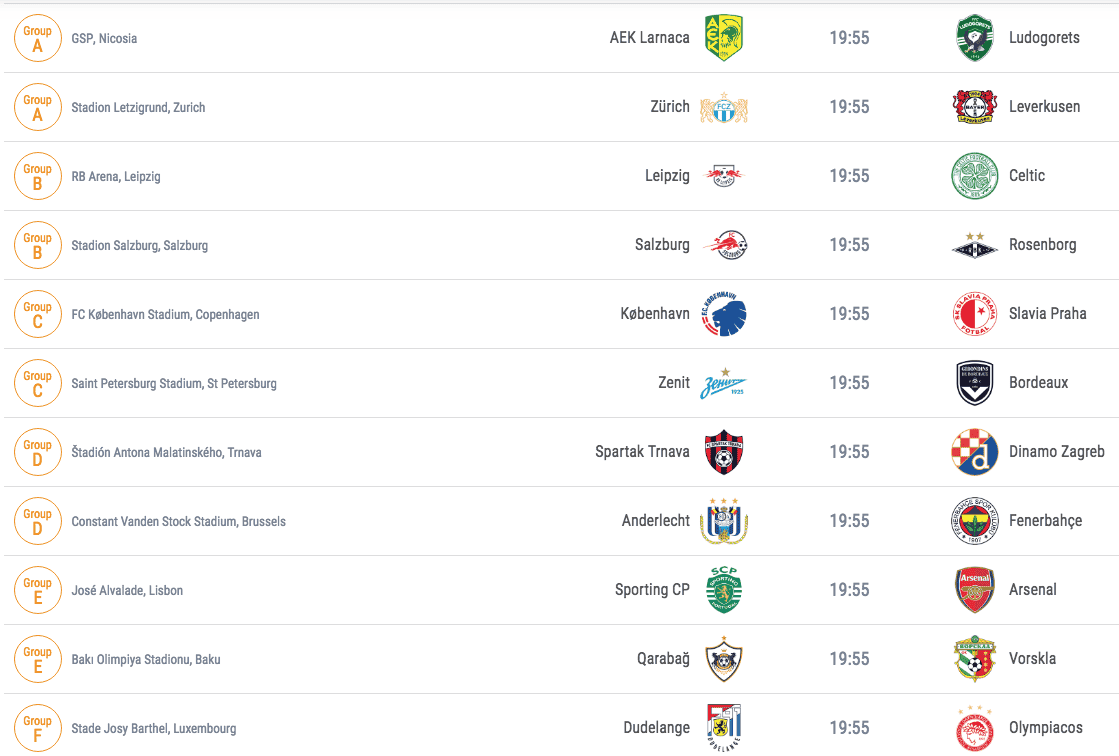Open the Zenit club logo
Viewport: 1119px width, 756px height.
point(724,383)
